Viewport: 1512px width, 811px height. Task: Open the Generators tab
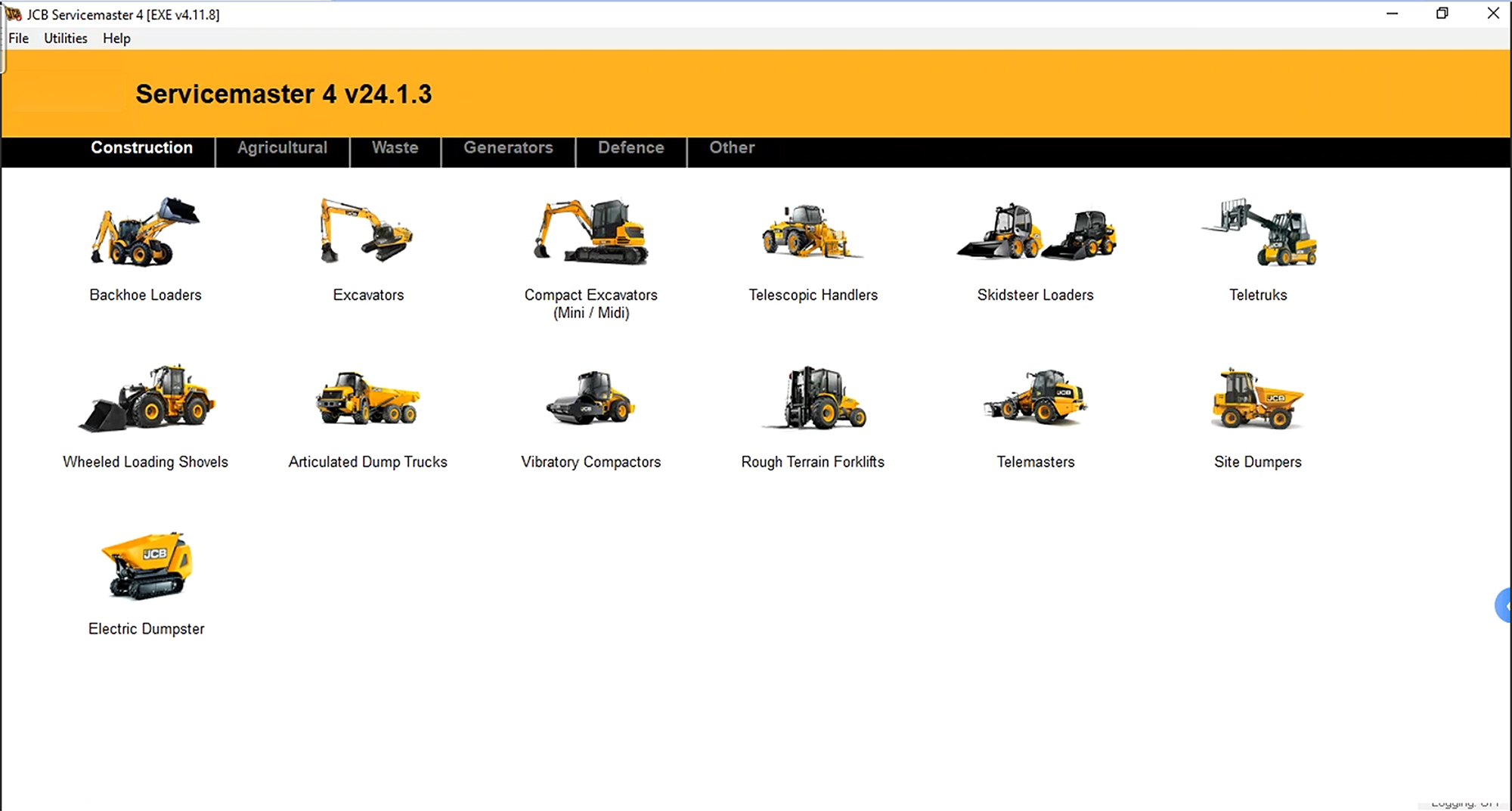pyautogui.click(x=508, y=148)
